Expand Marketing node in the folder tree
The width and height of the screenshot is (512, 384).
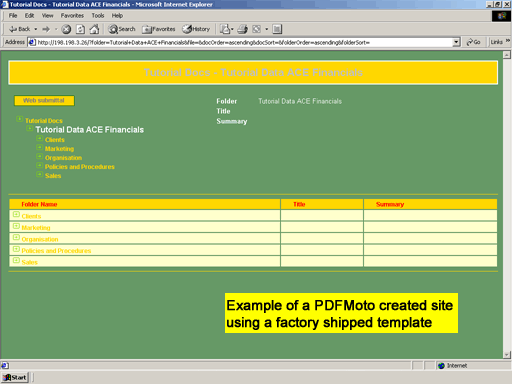[40, 148]
